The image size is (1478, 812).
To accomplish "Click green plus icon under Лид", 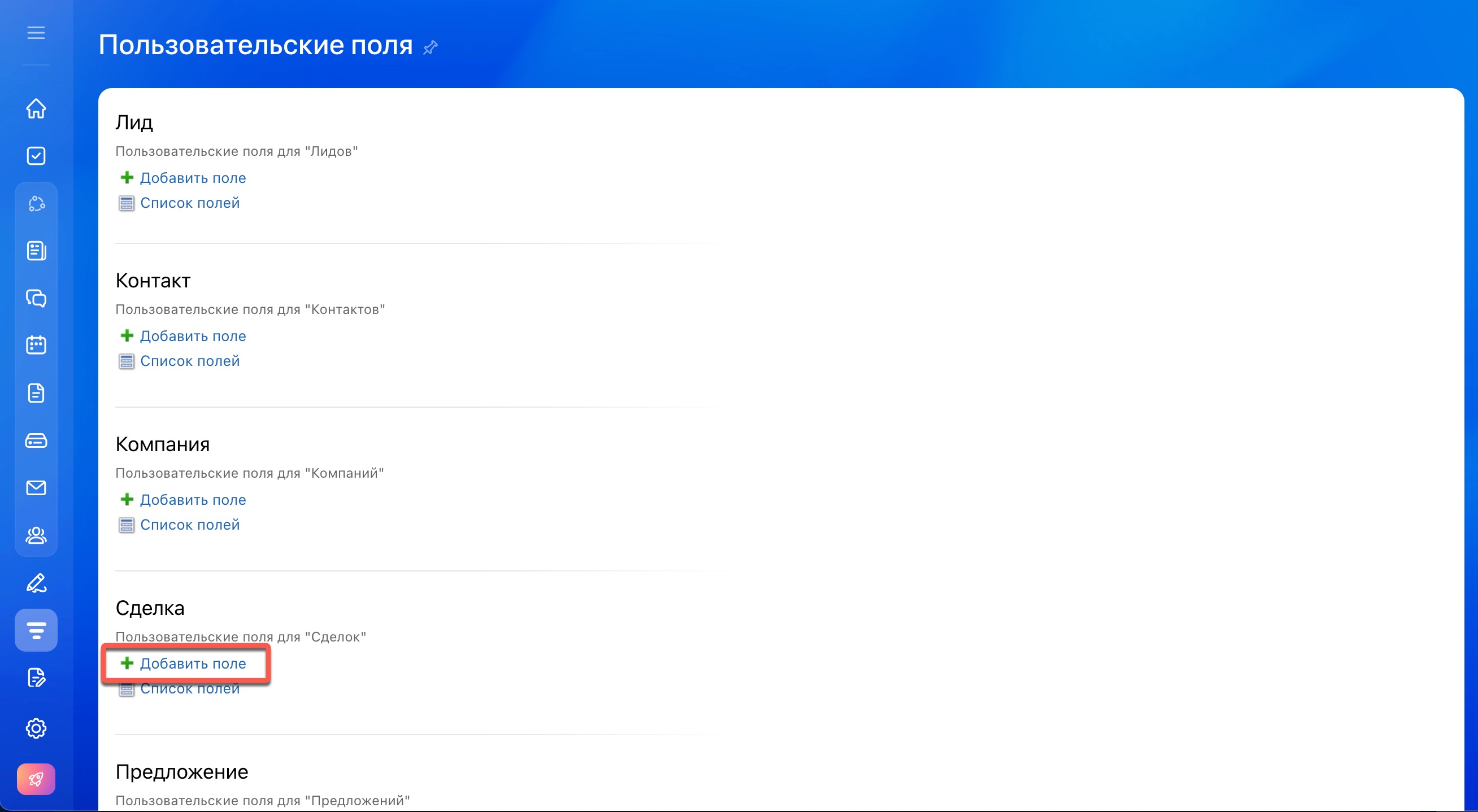I will click(127, 177).
